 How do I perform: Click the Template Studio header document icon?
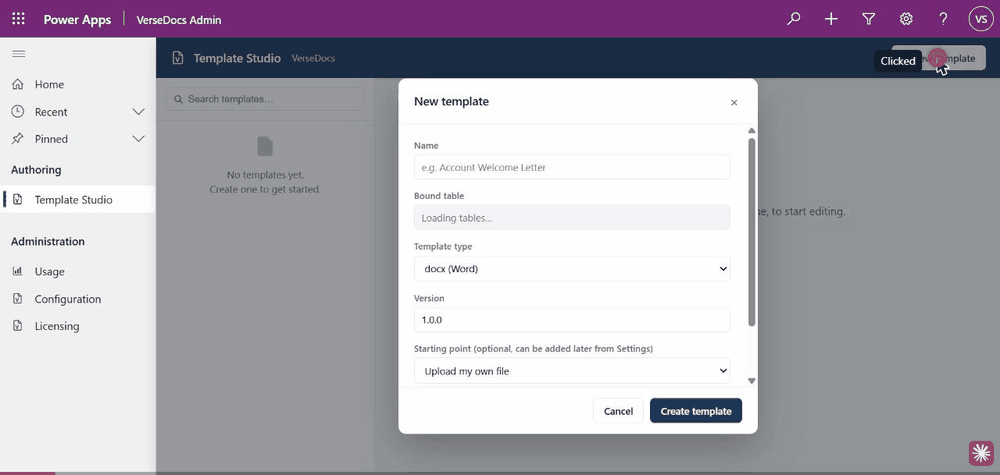tap(178, 58)
